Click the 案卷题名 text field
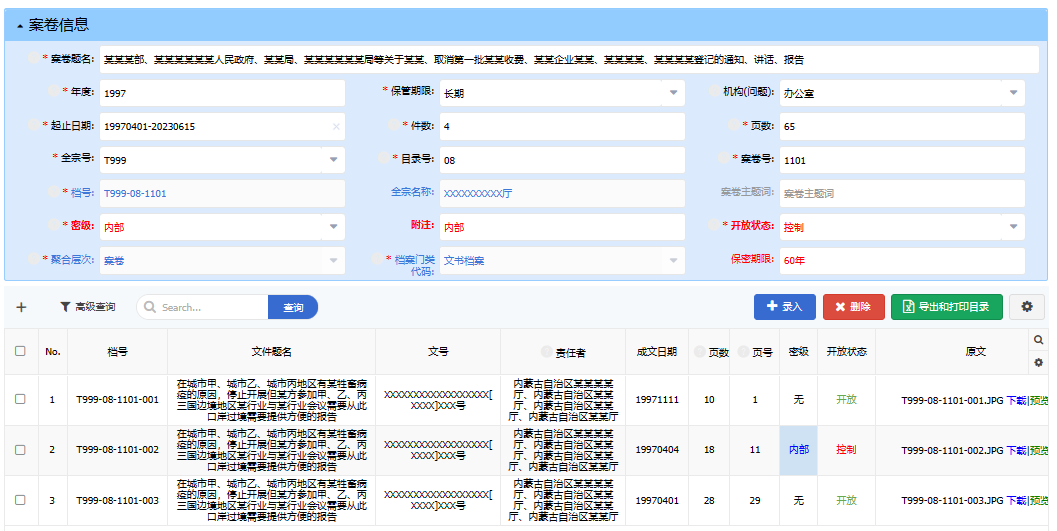This screenshot has height=531, width=1057. (569, 59)
